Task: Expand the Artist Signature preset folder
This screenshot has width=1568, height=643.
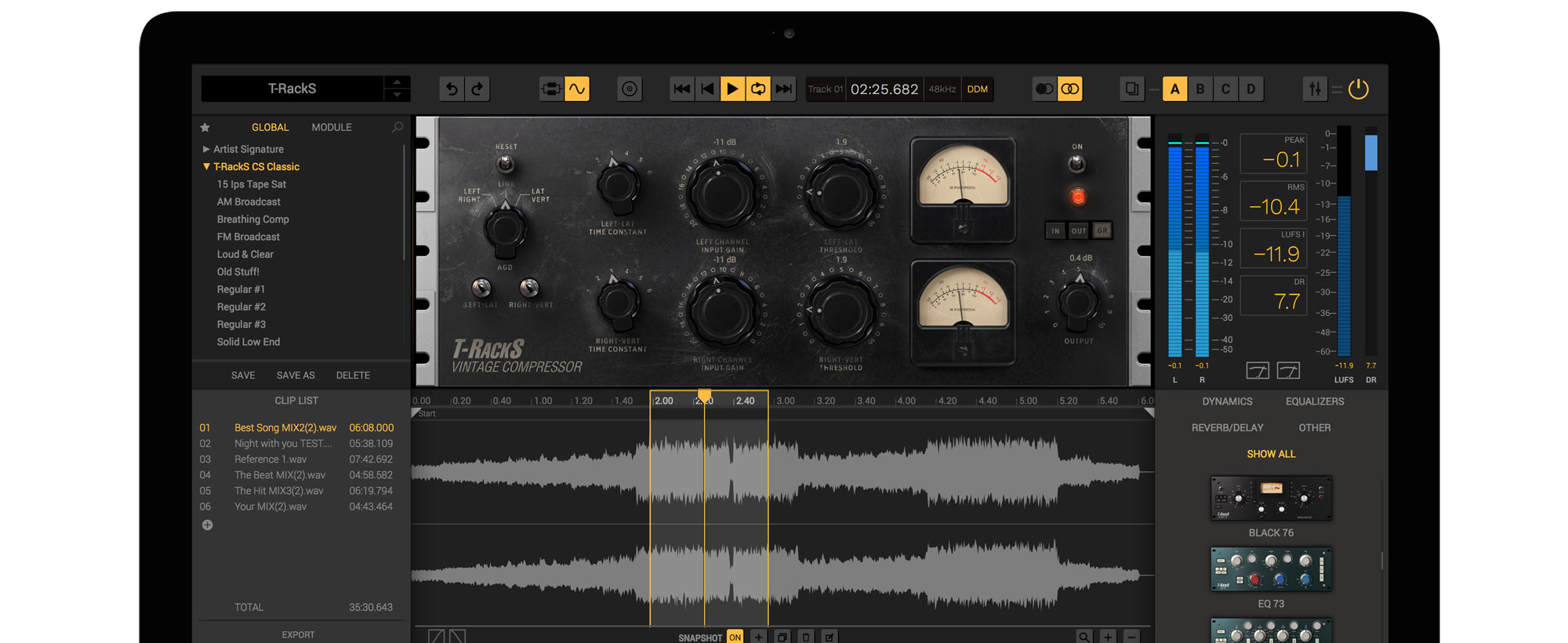Action: 206,149
